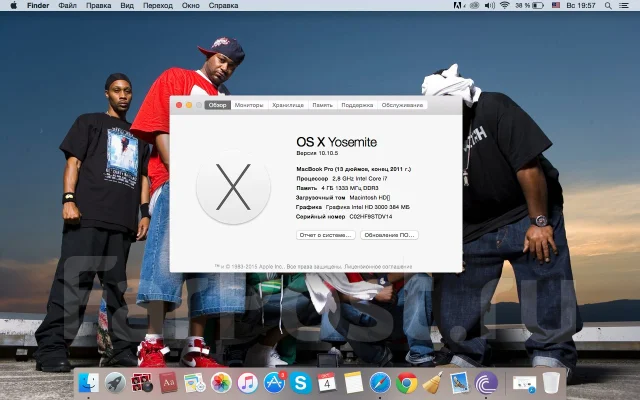Open Calendar icon showing 4

tap(327, 383)
